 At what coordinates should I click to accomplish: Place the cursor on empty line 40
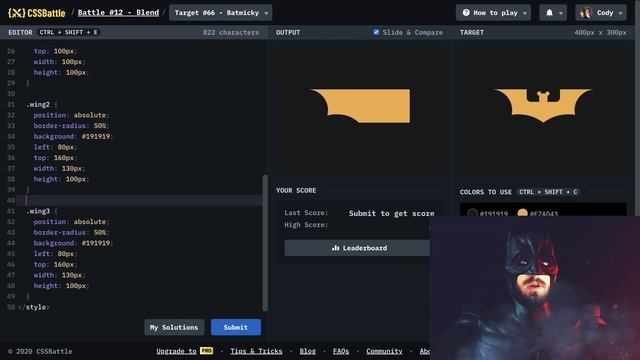pos(139,200)
